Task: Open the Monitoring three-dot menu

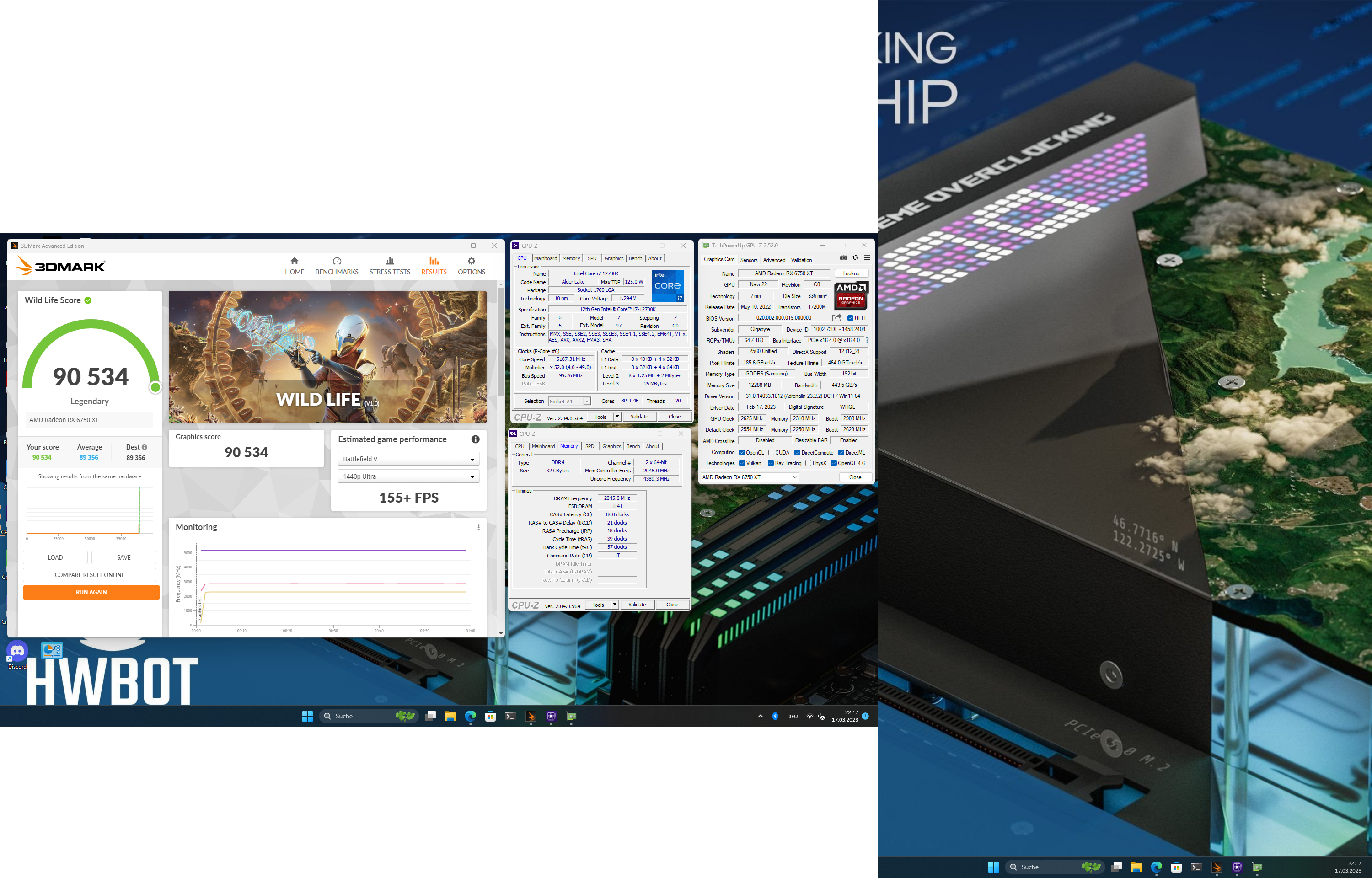Action: (x=478, y=527)
